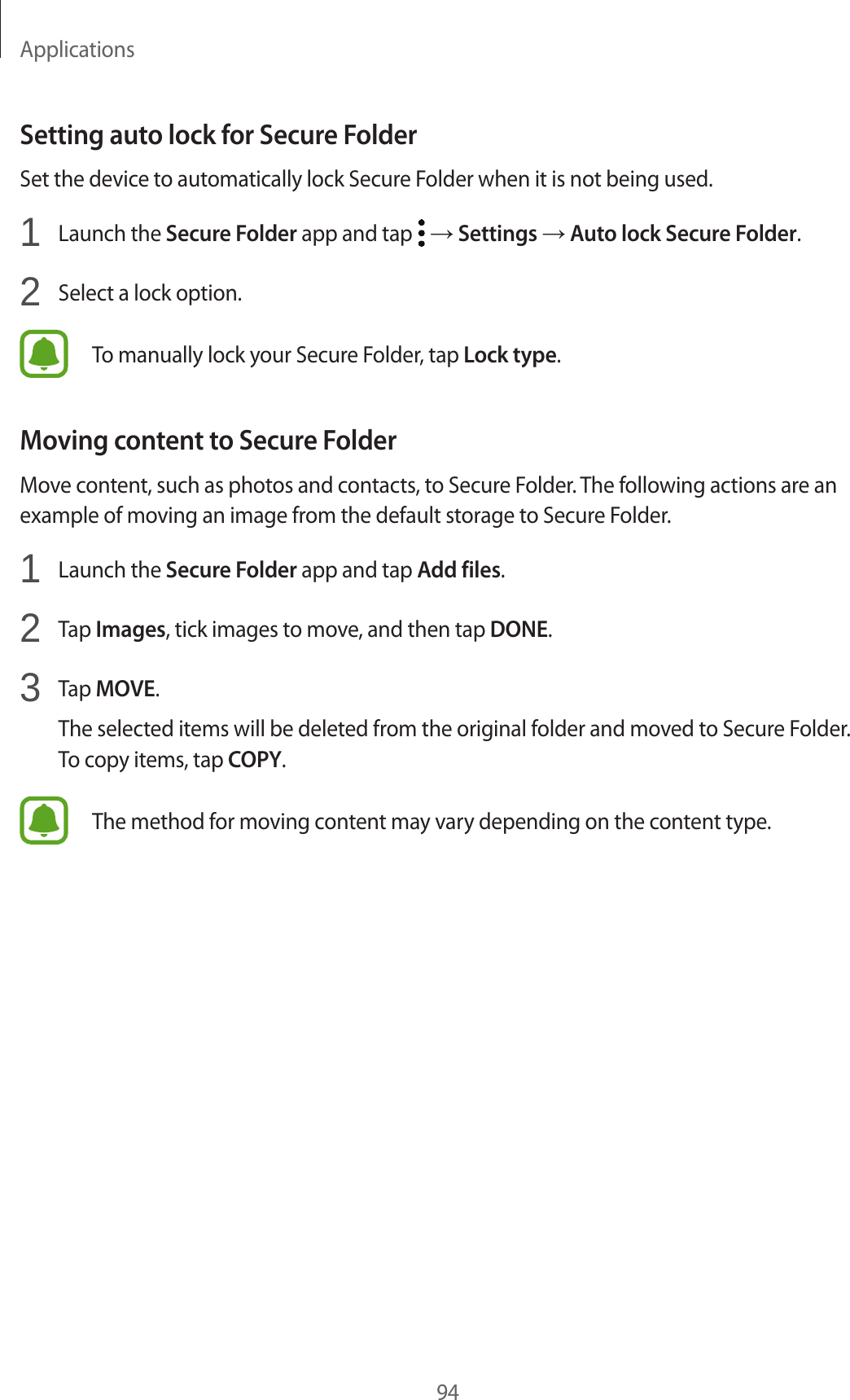Click the bold Images text
Viewport: 850px width, 1400px height.
[130, 630]
